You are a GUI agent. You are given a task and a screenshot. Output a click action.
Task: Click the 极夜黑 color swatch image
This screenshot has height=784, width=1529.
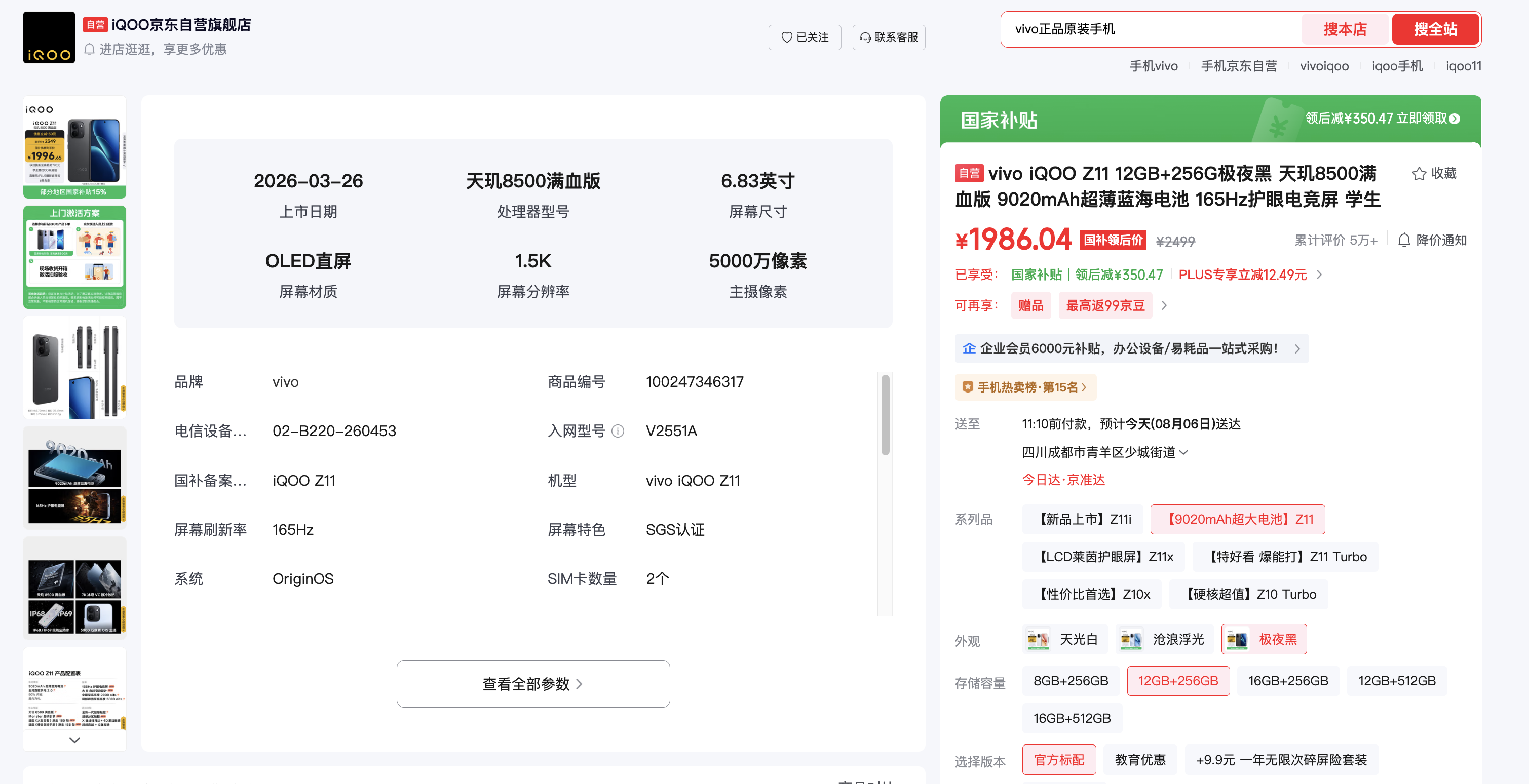[x=1237, y=639]
